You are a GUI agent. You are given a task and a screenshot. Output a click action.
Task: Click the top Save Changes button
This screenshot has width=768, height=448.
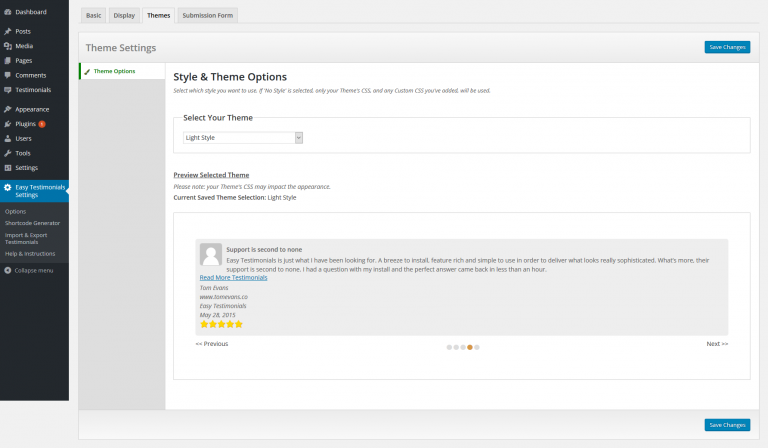point(726,47)
